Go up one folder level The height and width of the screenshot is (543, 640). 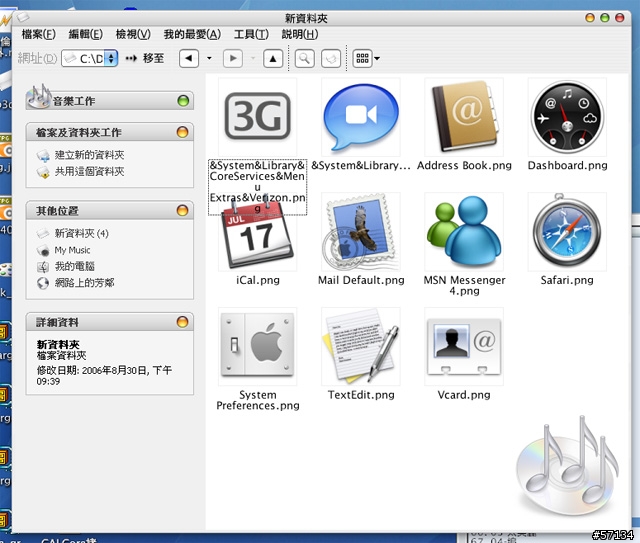tap(273, 58)
